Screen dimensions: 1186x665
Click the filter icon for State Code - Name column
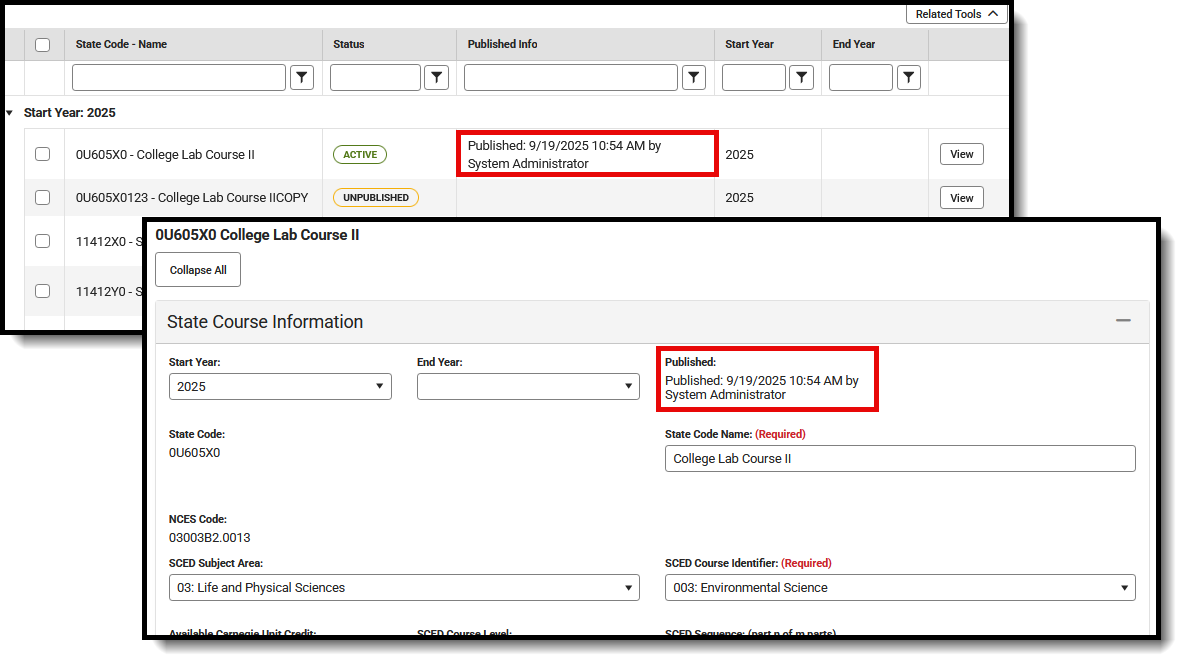[301, 77]
